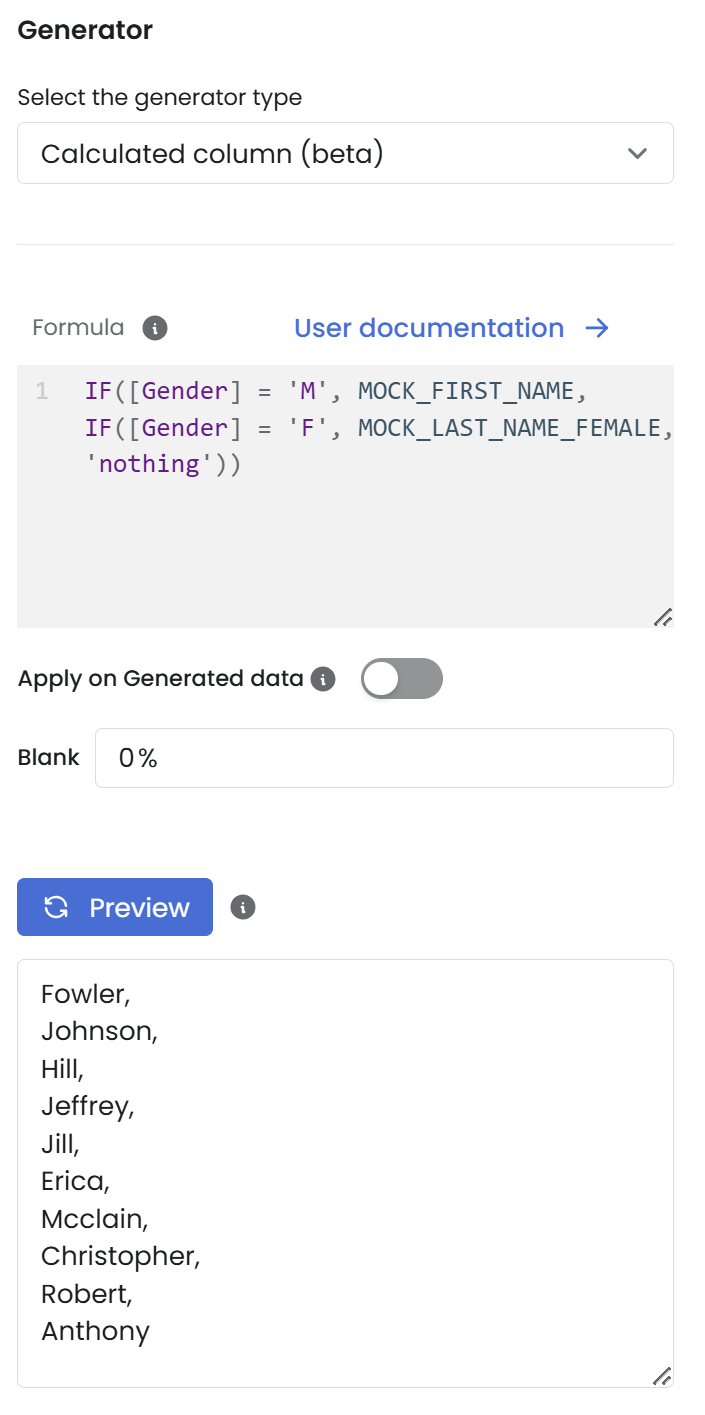This screenshot has height=1415, width=705.
Task: Click the Blank percentage input field
Action: coord(384,758)
